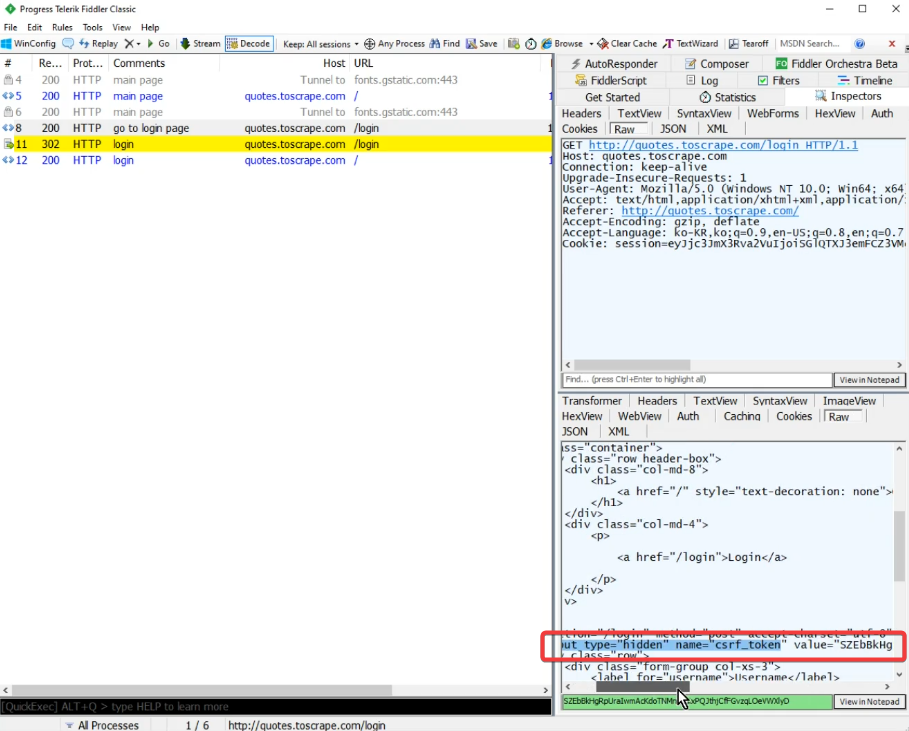Open the Keep: All sessions dropdown

pyautogui.click(x=321, y=44)
